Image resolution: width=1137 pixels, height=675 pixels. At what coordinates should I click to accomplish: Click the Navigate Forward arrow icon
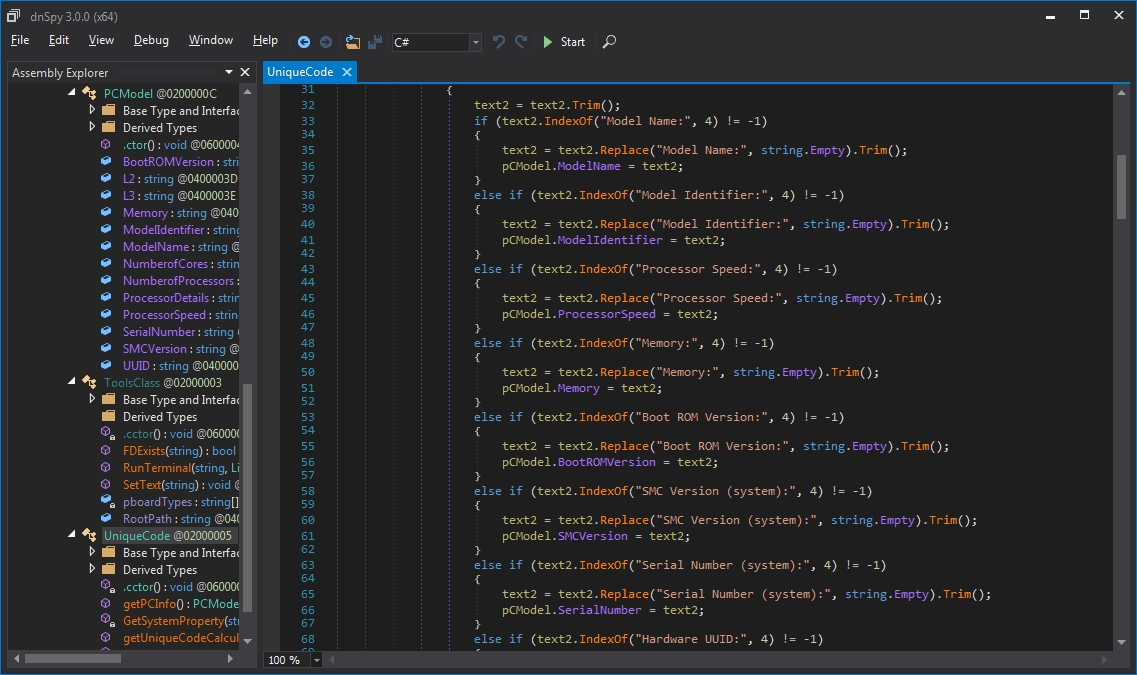(x=326, y=42)
